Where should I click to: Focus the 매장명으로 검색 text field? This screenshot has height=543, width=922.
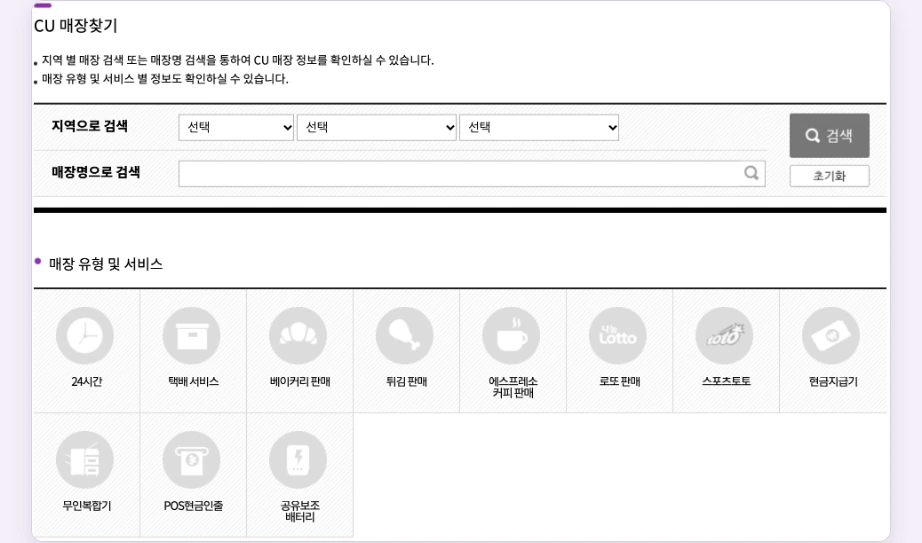click(472, 174)
